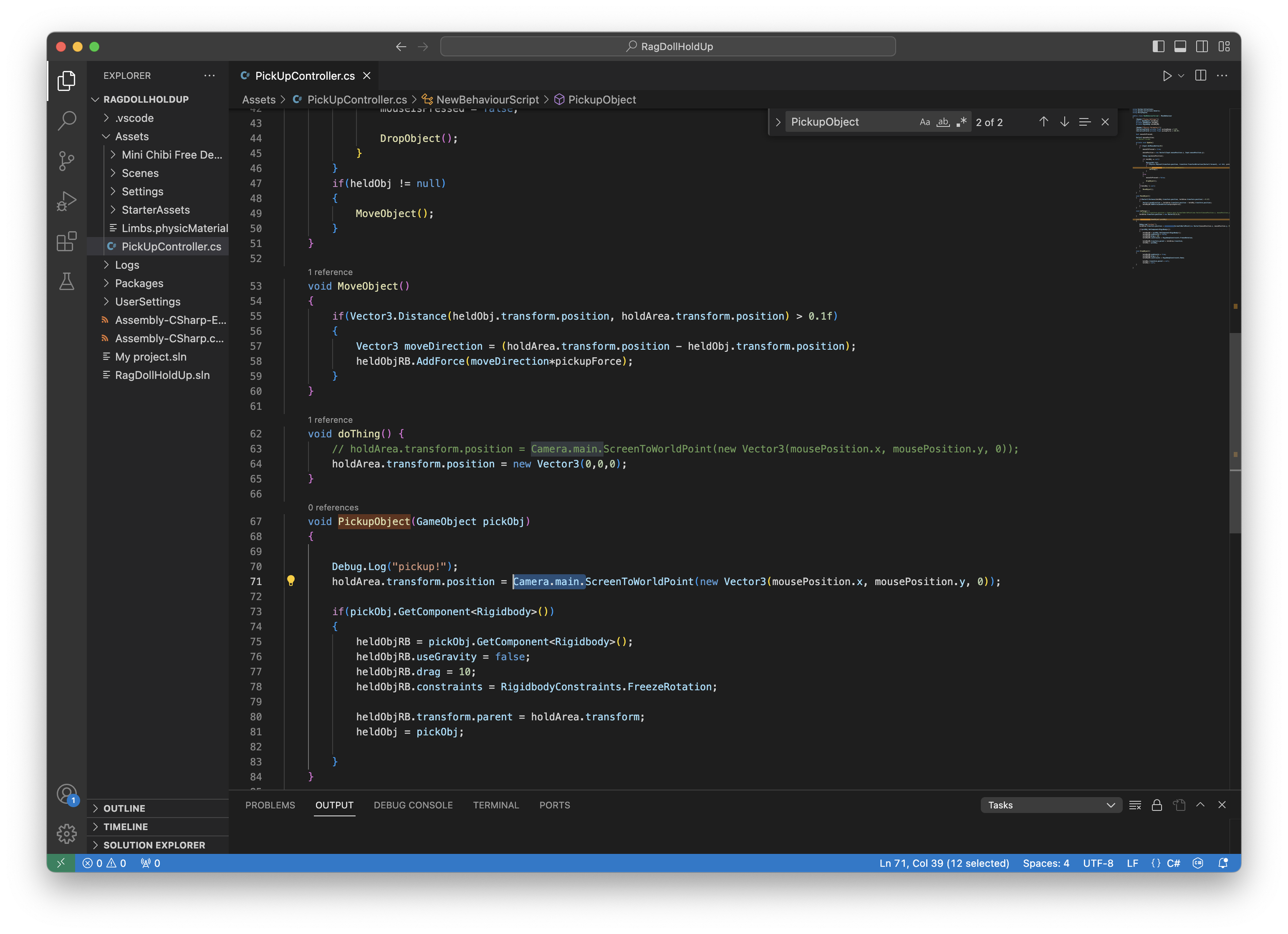1288x934 pixels.
Task: Switch to the PROBLEMS panel tab
Action: pos(270,805)
